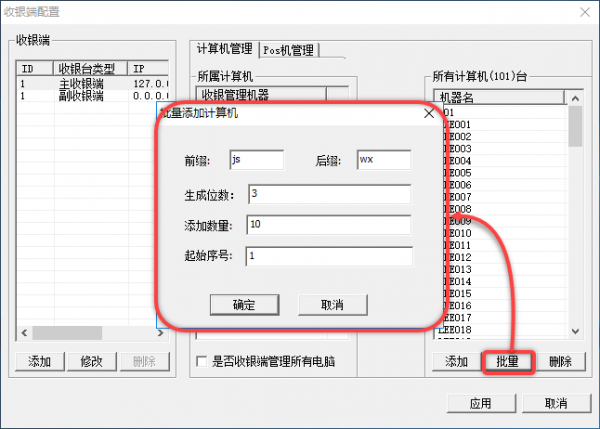
Task: Open batch add with 批量 button
Action: (x=508, y=362)
